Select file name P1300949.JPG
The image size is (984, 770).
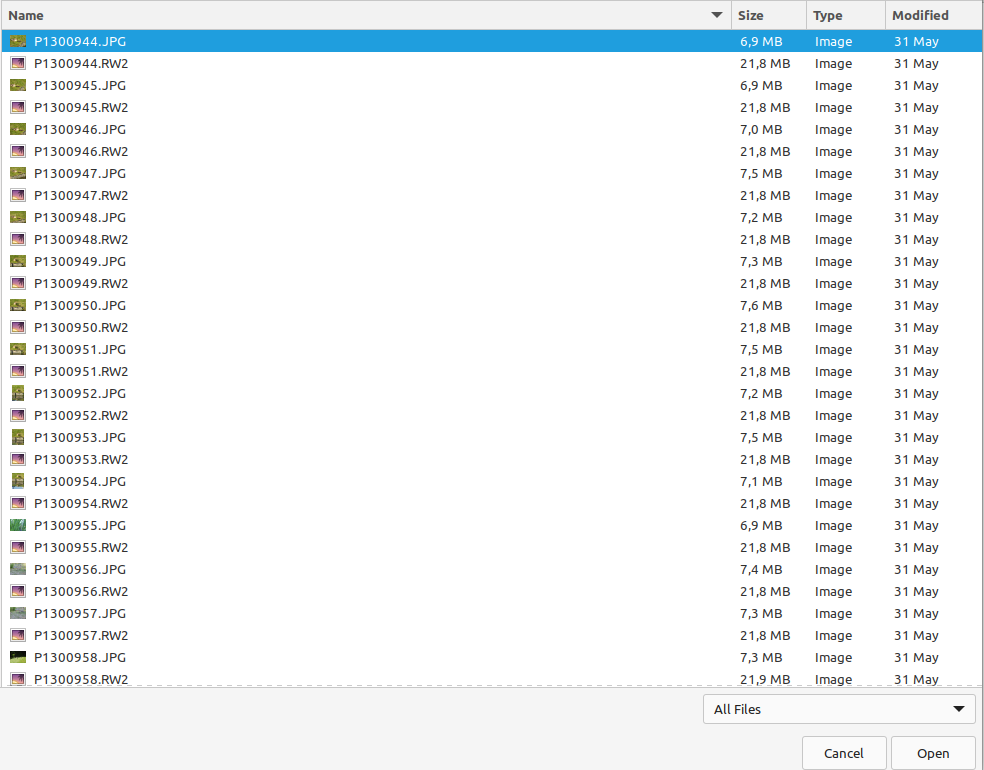click(80, 261)
